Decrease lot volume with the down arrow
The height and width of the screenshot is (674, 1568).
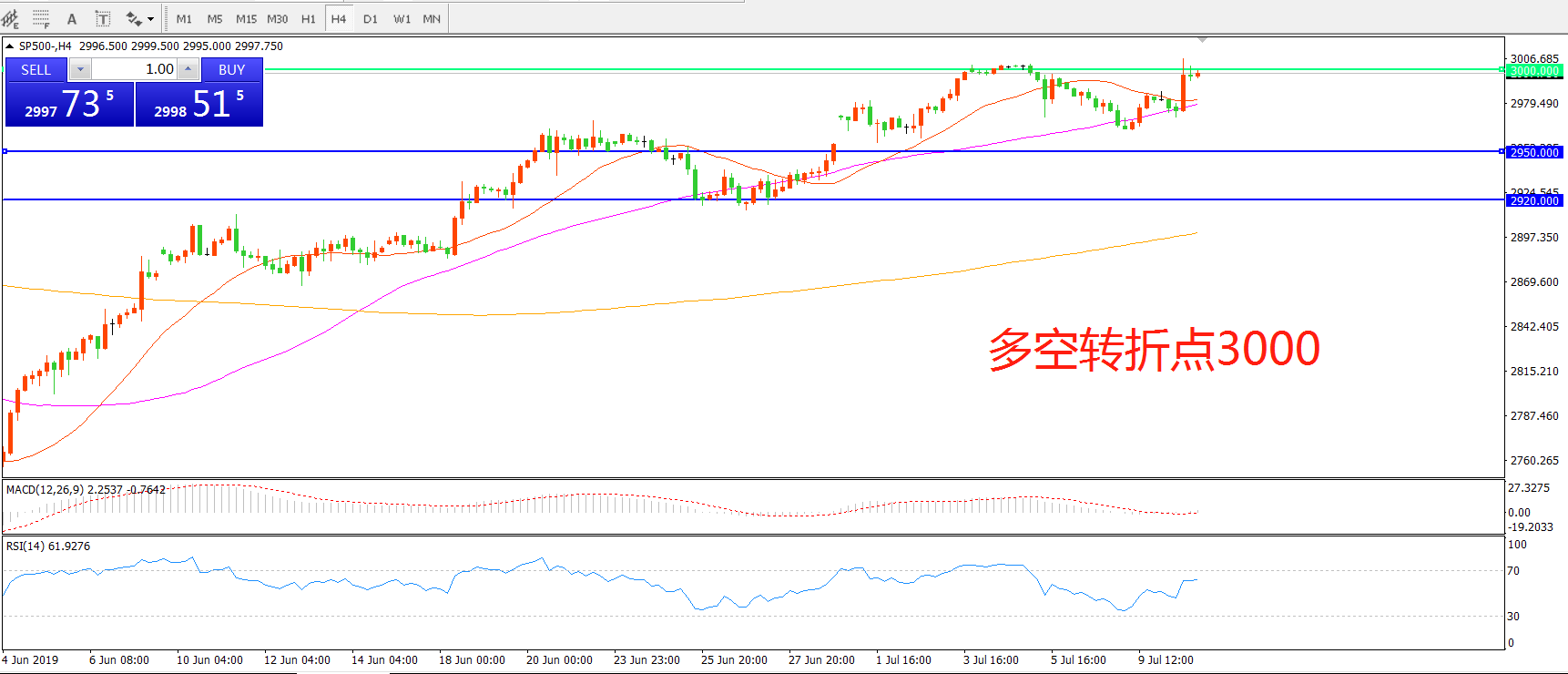click(80, 69)
